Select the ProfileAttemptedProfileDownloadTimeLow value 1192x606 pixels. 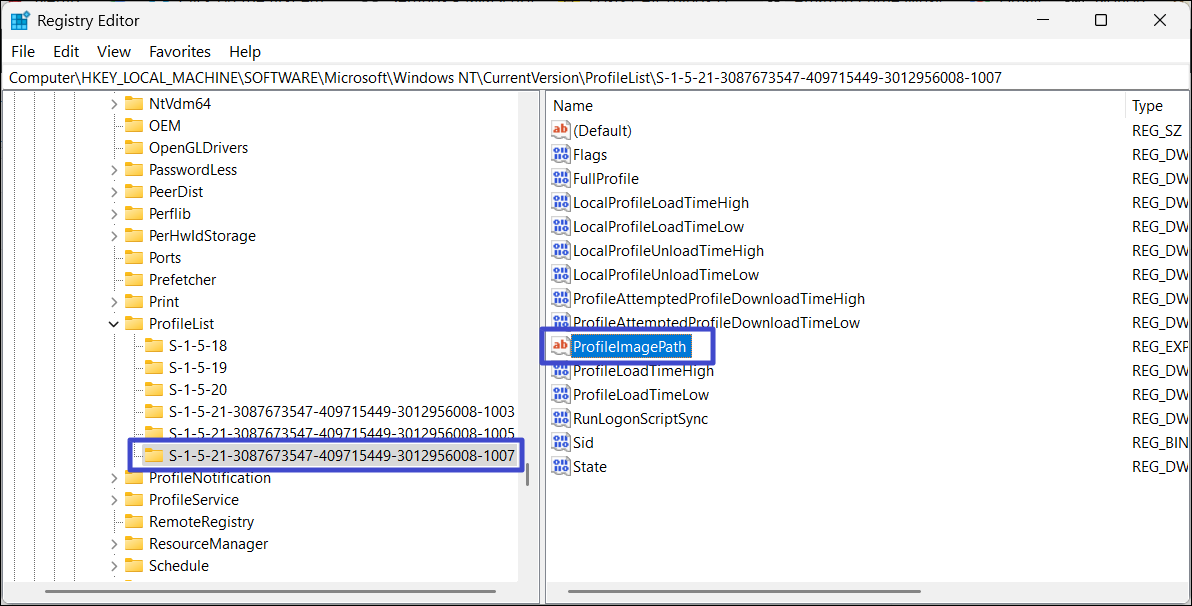(x=716, y=322)
